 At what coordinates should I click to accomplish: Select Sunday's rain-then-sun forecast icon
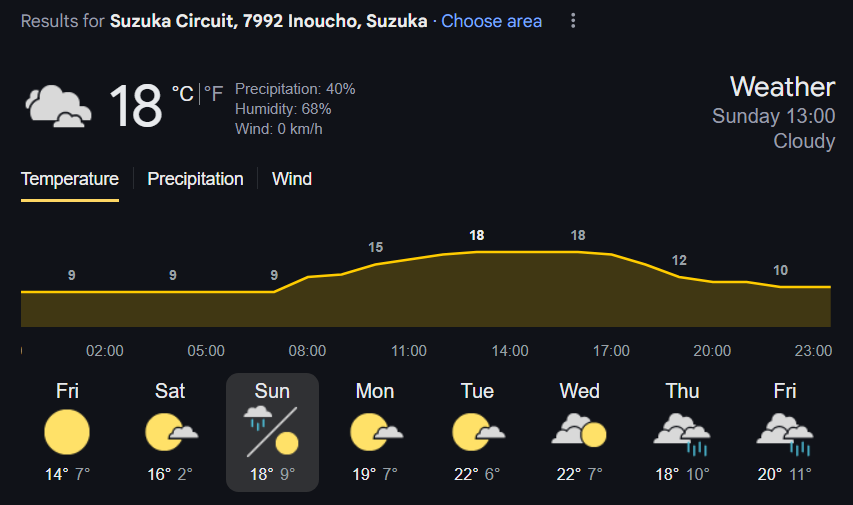pos(271,430)
